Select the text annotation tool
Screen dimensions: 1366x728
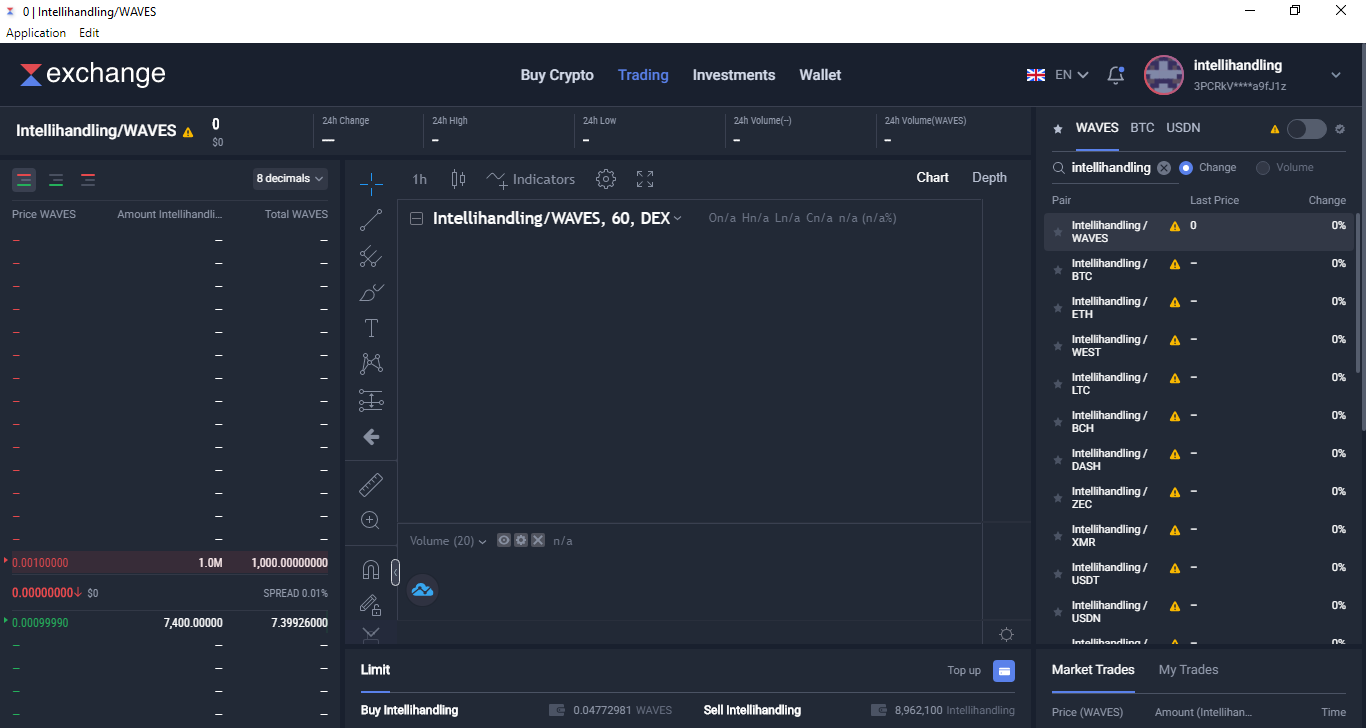371,328
